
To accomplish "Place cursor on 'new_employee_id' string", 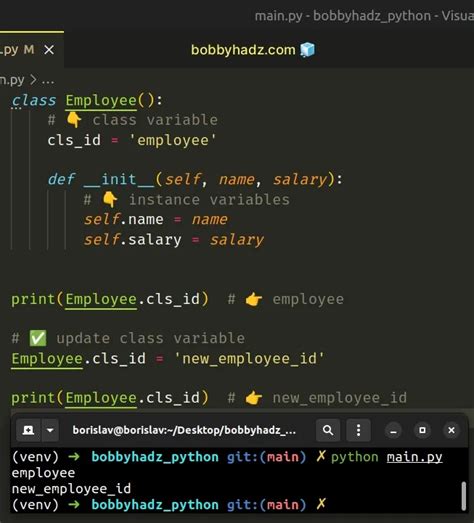I will click(249, 359).
